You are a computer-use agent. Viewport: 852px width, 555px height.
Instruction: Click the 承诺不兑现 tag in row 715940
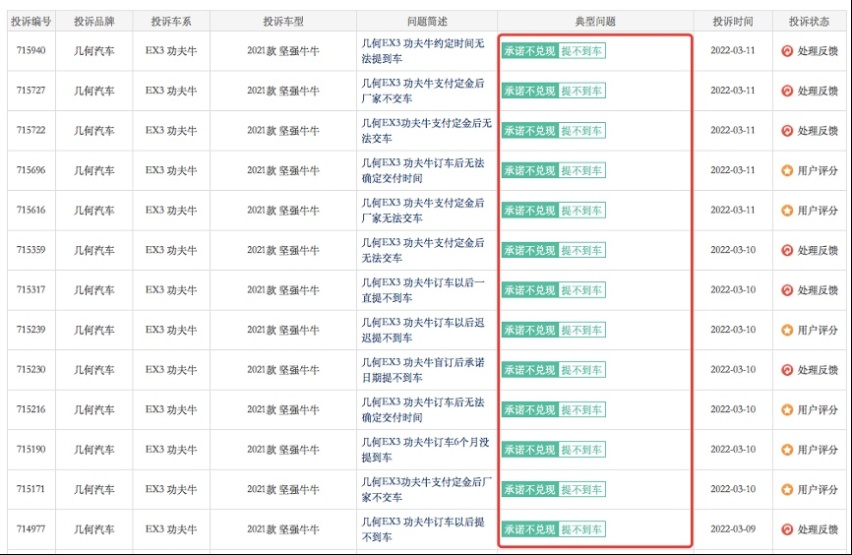click(530, 51)
